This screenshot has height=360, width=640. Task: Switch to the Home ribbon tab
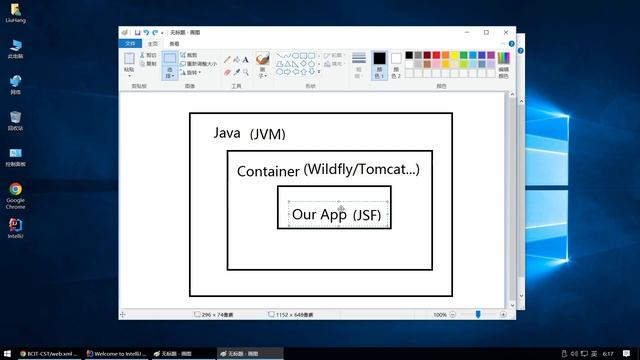[x=153, y=44]
